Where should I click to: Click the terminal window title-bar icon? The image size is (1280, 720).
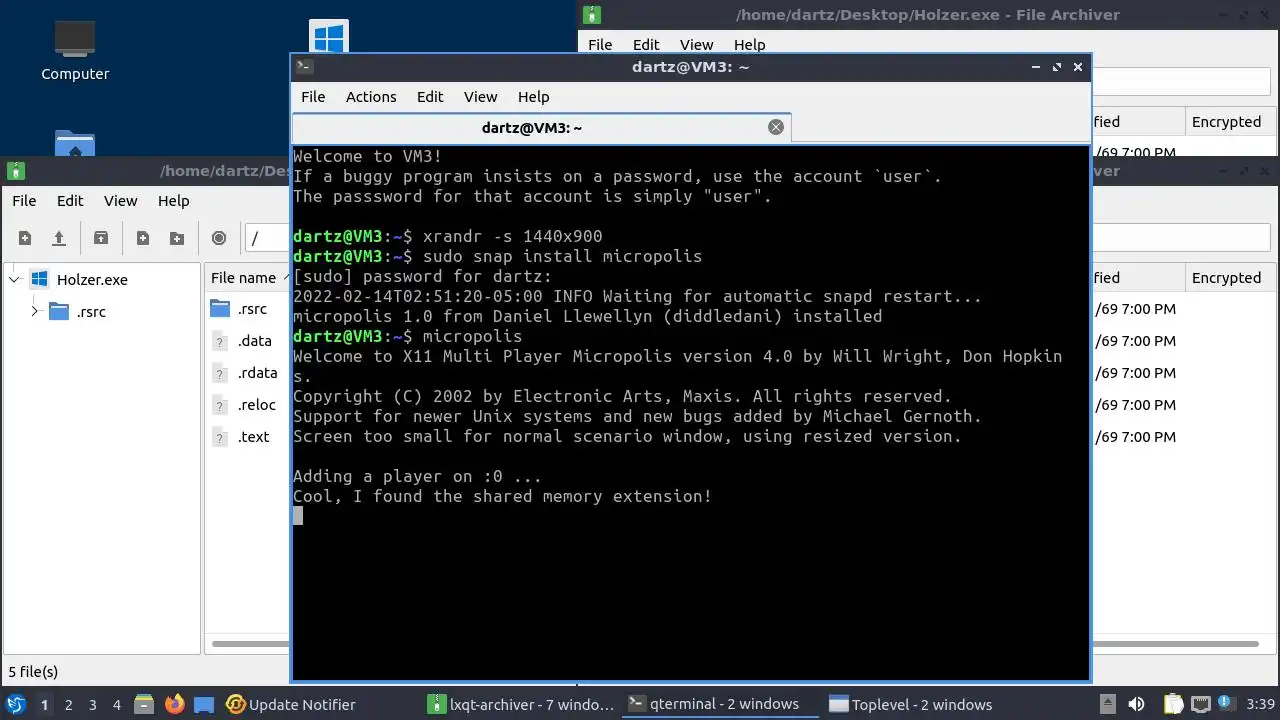tap(305, 67)
